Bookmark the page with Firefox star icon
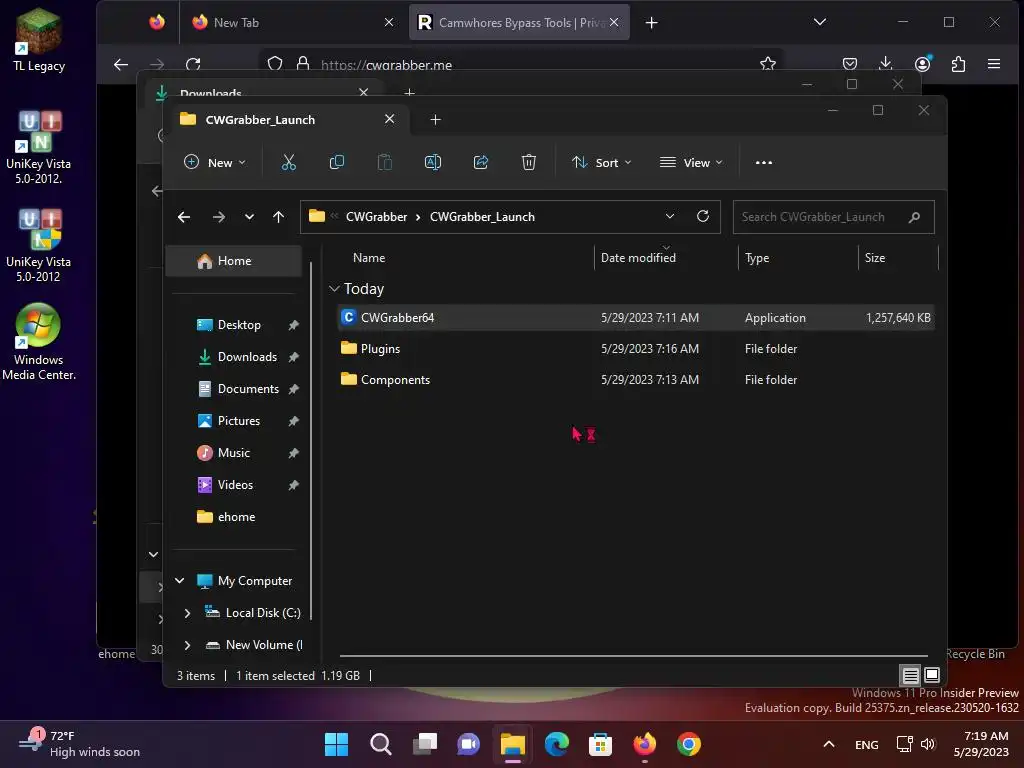This screenshot has height=768, width=1024. [768, 64]
